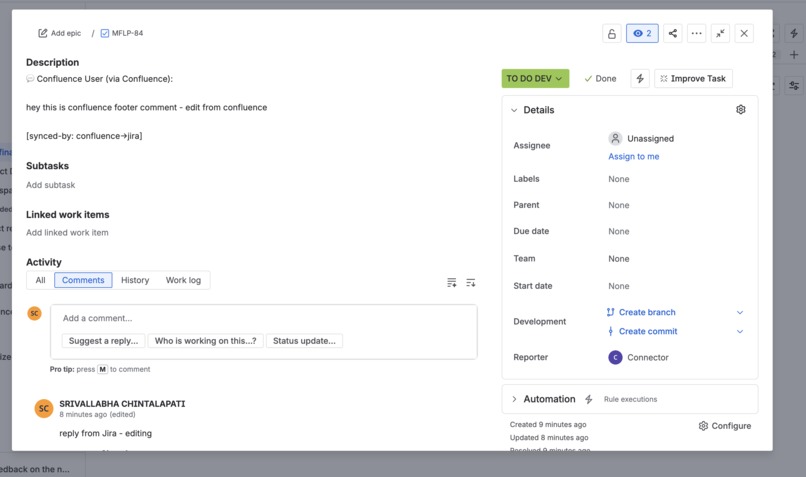Click the lightning automation button next to Done
The image size is (806, 477).
pos(640,79)
